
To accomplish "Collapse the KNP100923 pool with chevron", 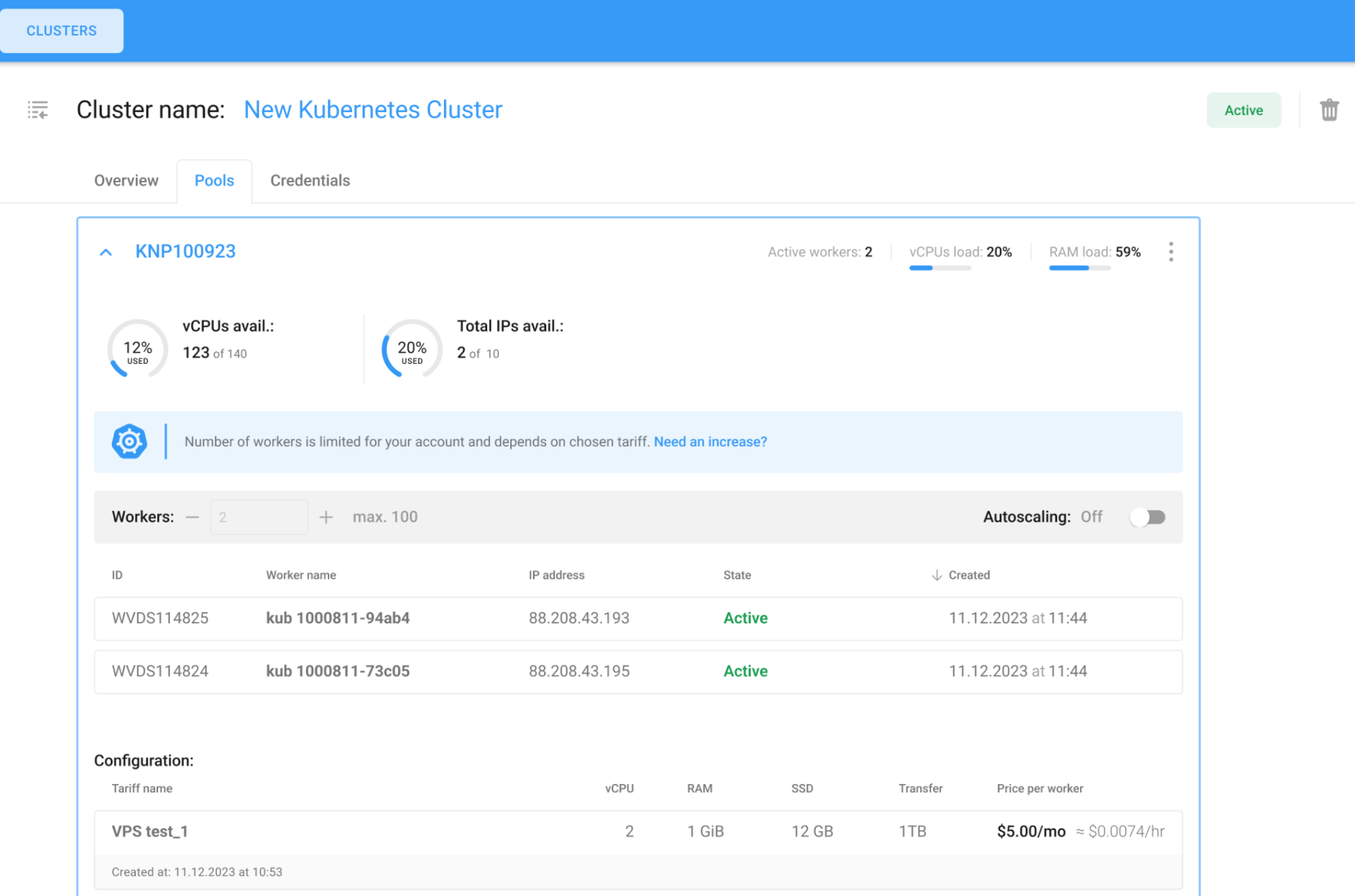I will click(106, 252).
